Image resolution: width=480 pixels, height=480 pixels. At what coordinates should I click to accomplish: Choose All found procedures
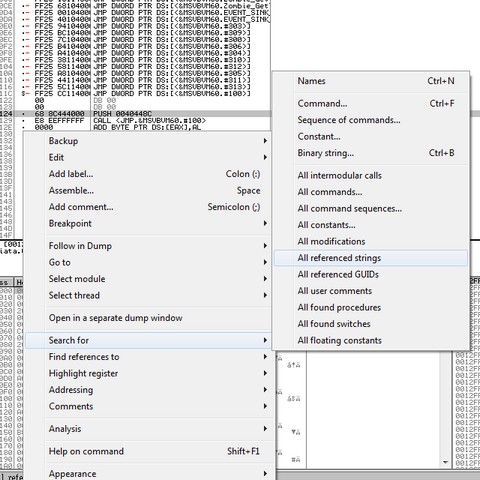pos(371,307)
